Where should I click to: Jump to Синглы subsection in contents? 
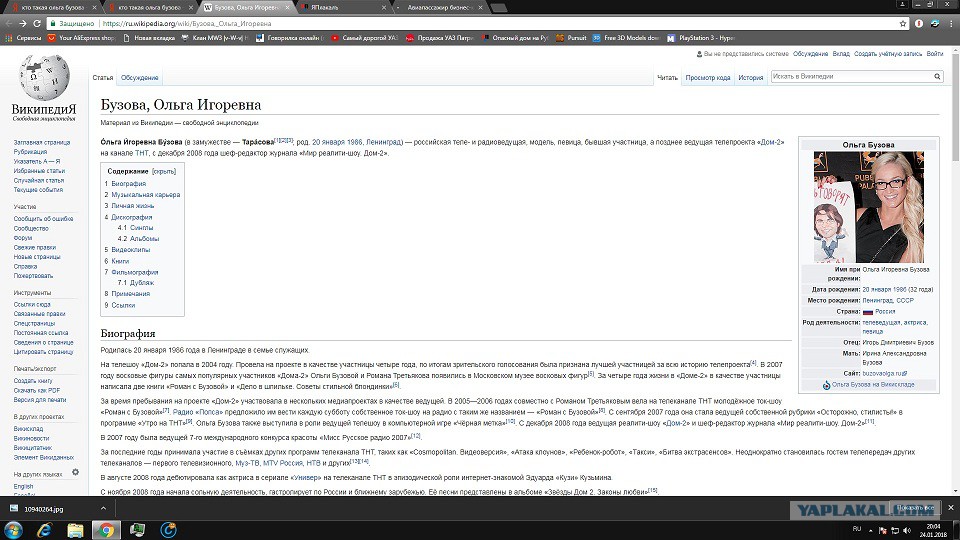[141, 228]
